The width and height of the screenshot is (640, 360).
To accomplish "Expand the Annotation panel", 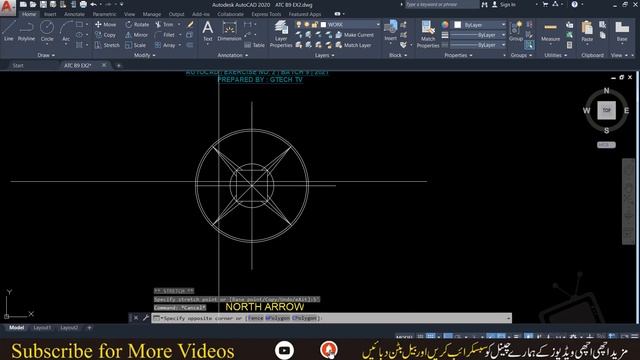I will [233, 55].
